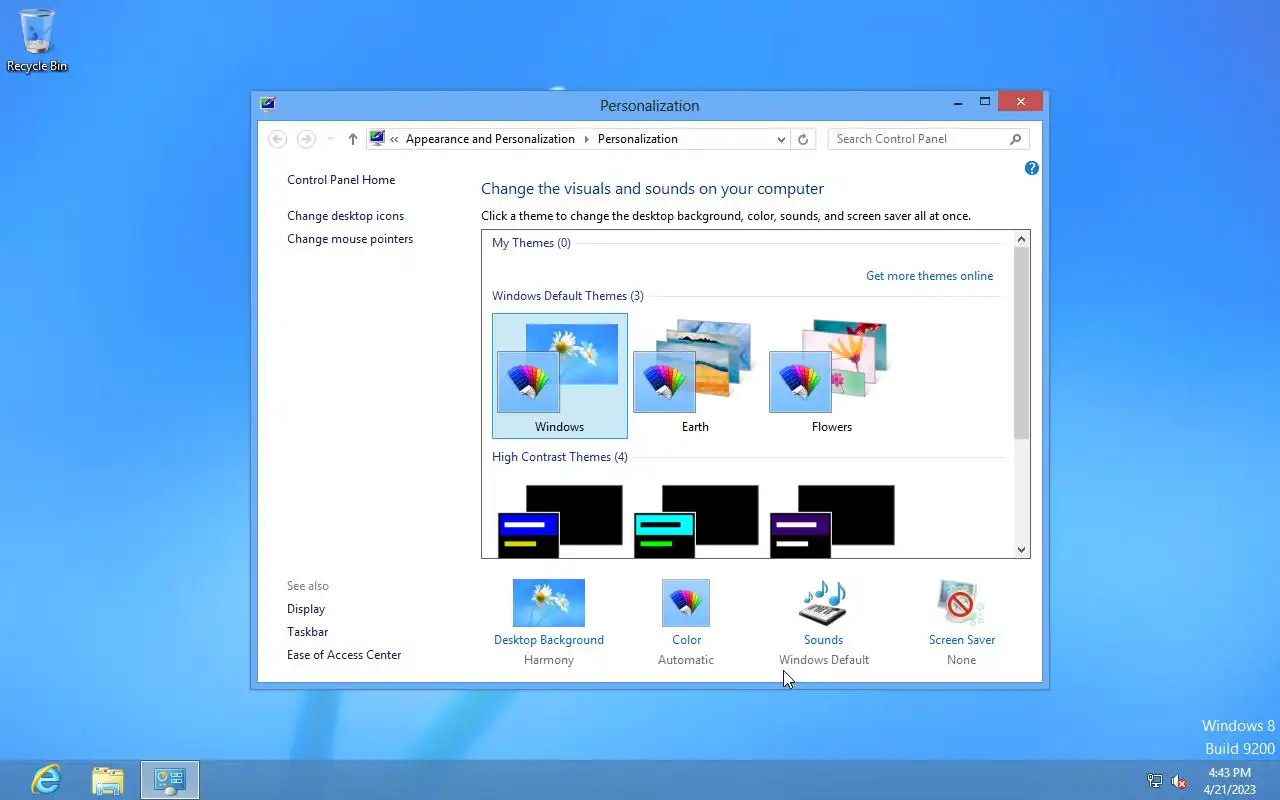The image size is (1280, 800).
Task: Go back with the Back arrow
Action: [x=278, y=139]
